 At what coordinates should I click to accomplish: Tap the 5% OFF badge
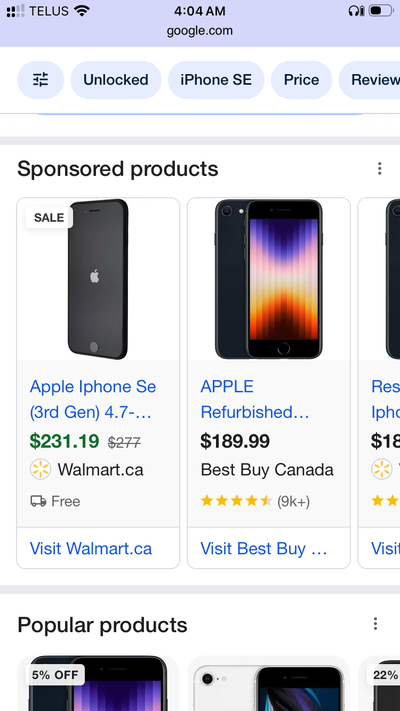point(55,675)
